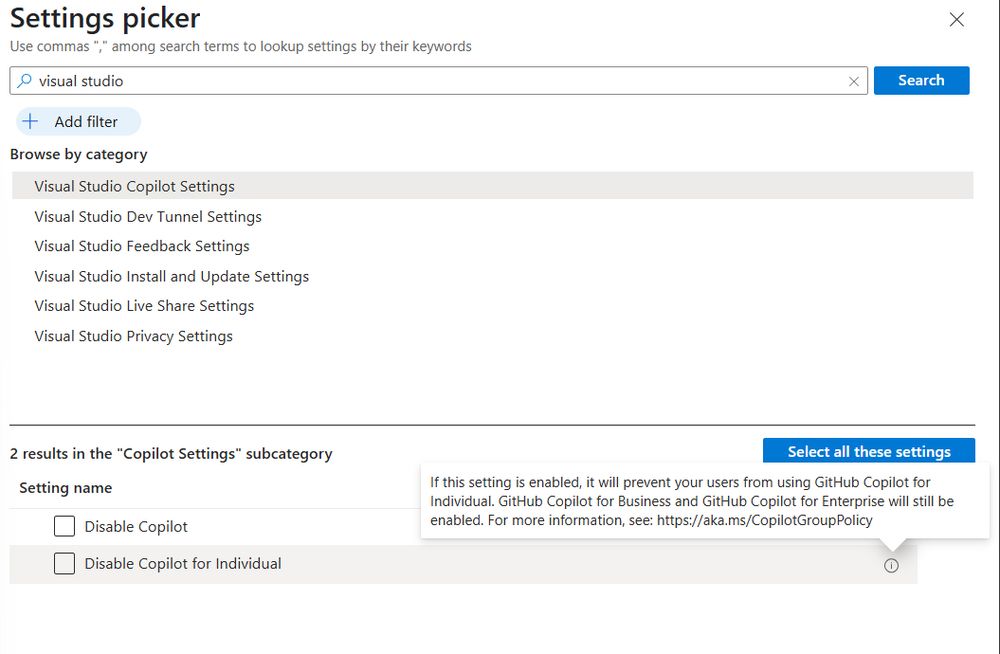The height and width of the screenshot is (654, 1000).
Task: Open Visual Studio Copilot Settings category
Action: click(492, 186)
